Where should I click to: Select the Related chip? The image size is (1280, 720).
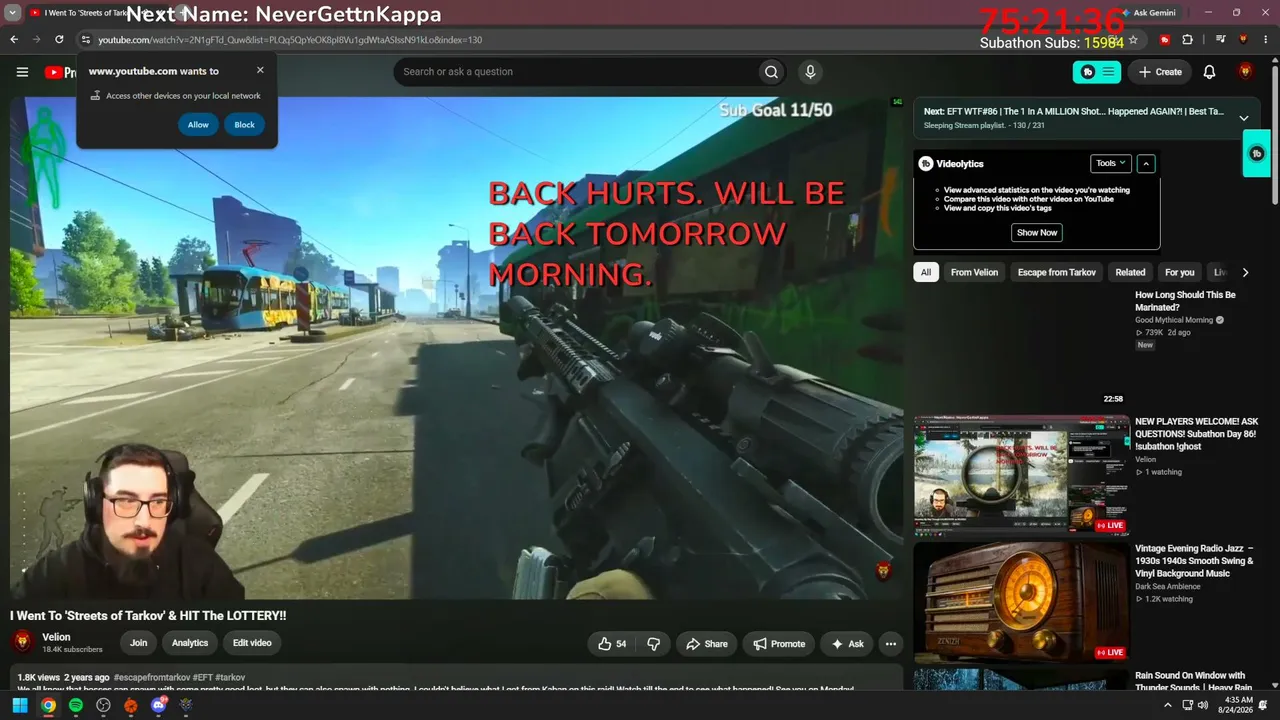tap(1130, 272)
